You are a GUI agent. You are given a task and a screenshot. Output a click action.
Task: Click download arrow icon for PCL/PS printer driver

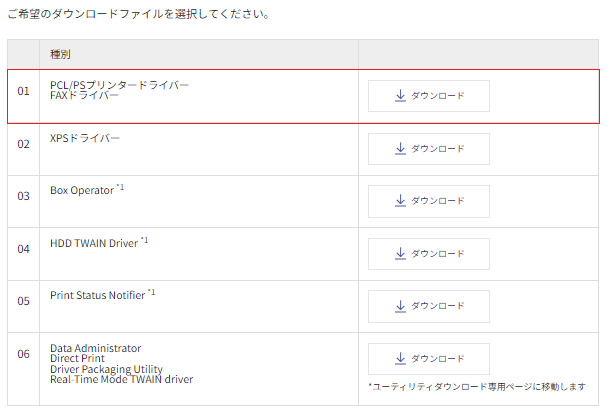[400, 96]
